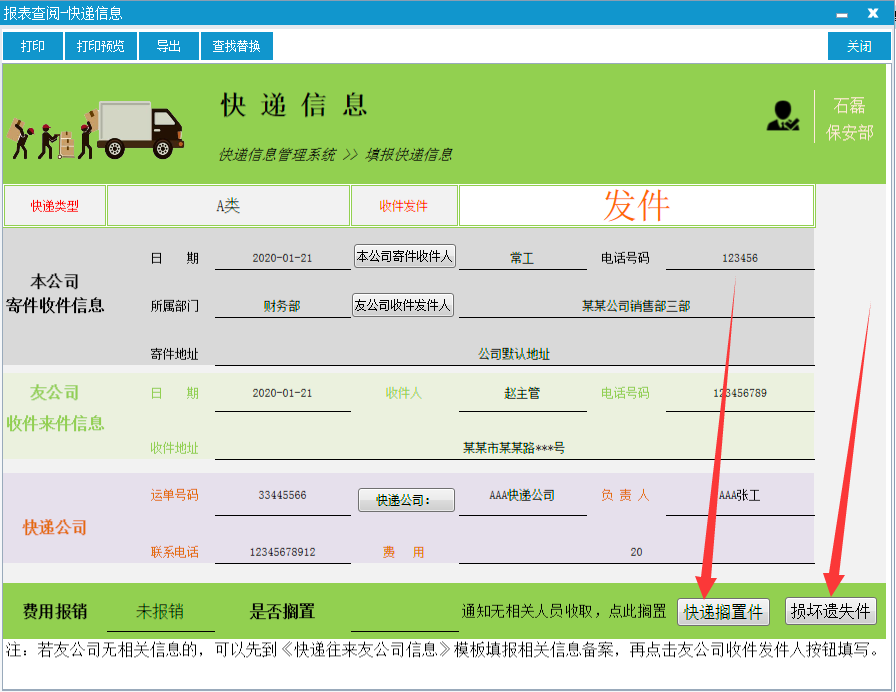Click the 所属部门 label
The width and height of the screenshot is (896, 692).
tap(174, 306)
